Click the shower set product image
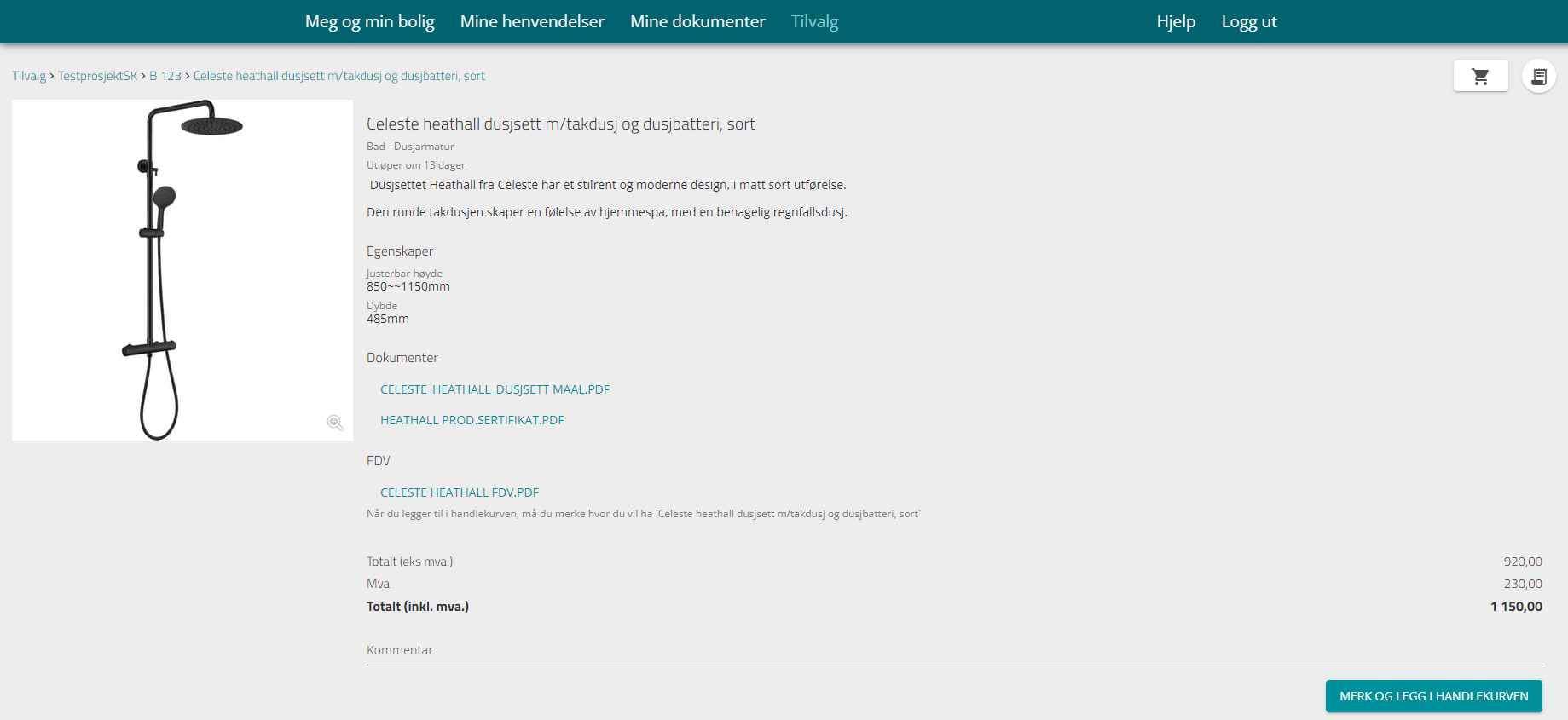1568x720 pixels. (182, 270)
